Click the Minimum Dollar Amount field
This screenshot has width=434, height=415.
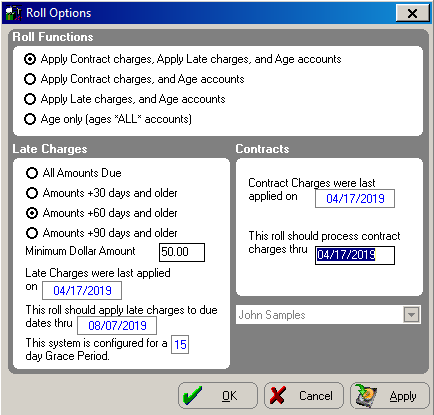click(x=182, y=252)
